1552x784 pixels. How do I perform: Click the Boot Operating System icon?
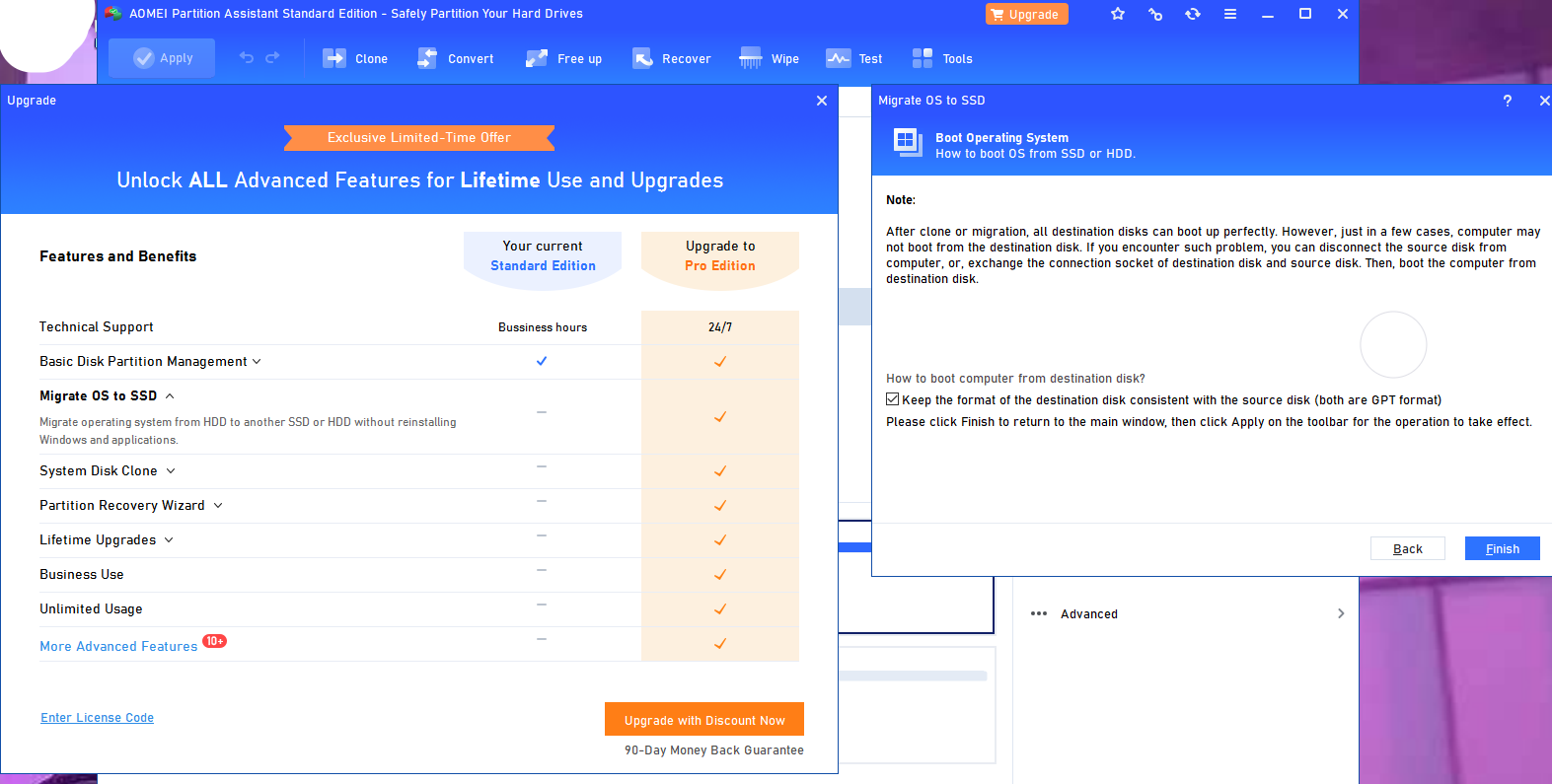908,142
